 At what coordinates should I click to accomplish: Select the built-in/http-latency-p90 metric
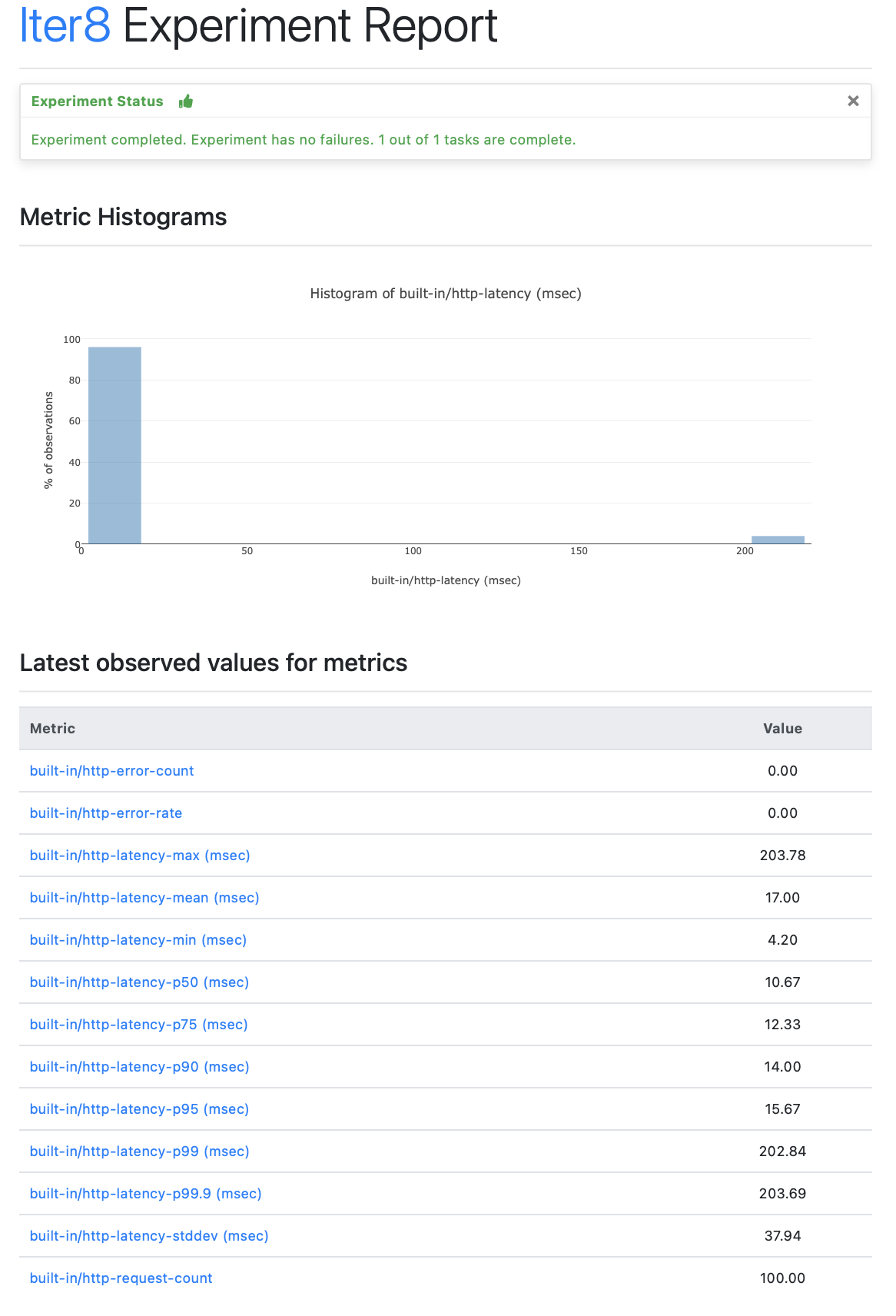139,1066
